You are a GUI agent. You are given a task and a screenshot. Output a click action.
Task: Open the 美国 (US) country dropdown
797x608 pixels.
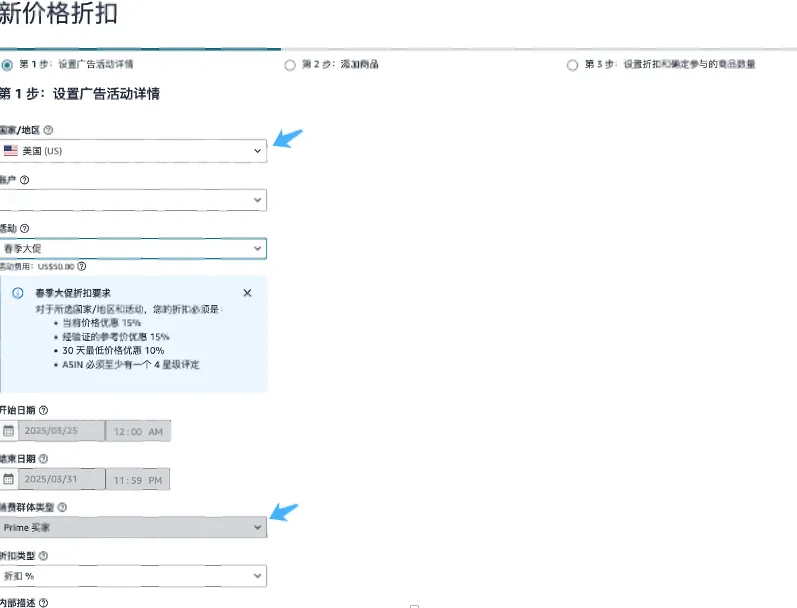(x=133, y=151)
